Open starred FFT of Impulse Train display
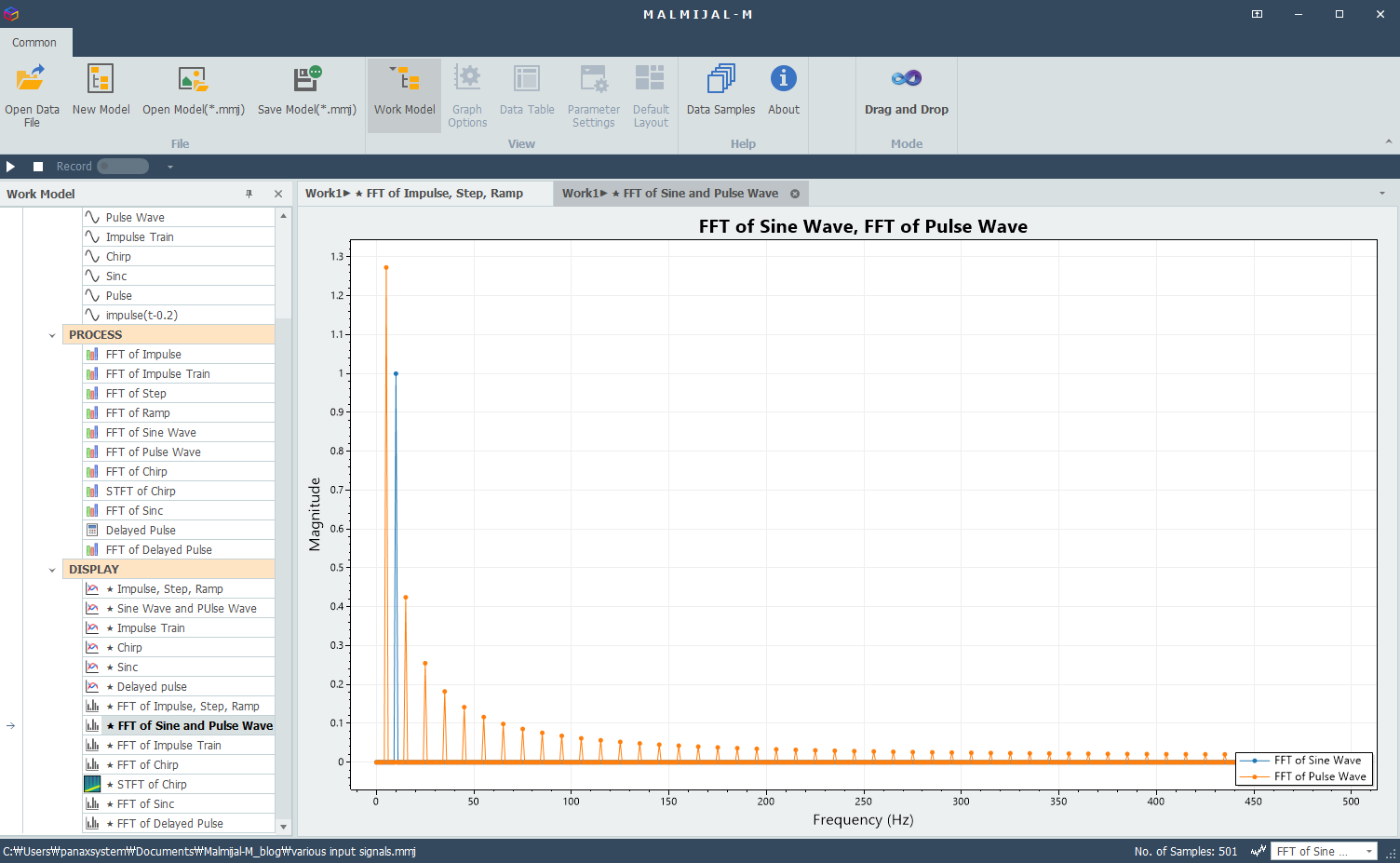Image resolution: width=1400 pixels, height=863 pixels. coord(179,745)
